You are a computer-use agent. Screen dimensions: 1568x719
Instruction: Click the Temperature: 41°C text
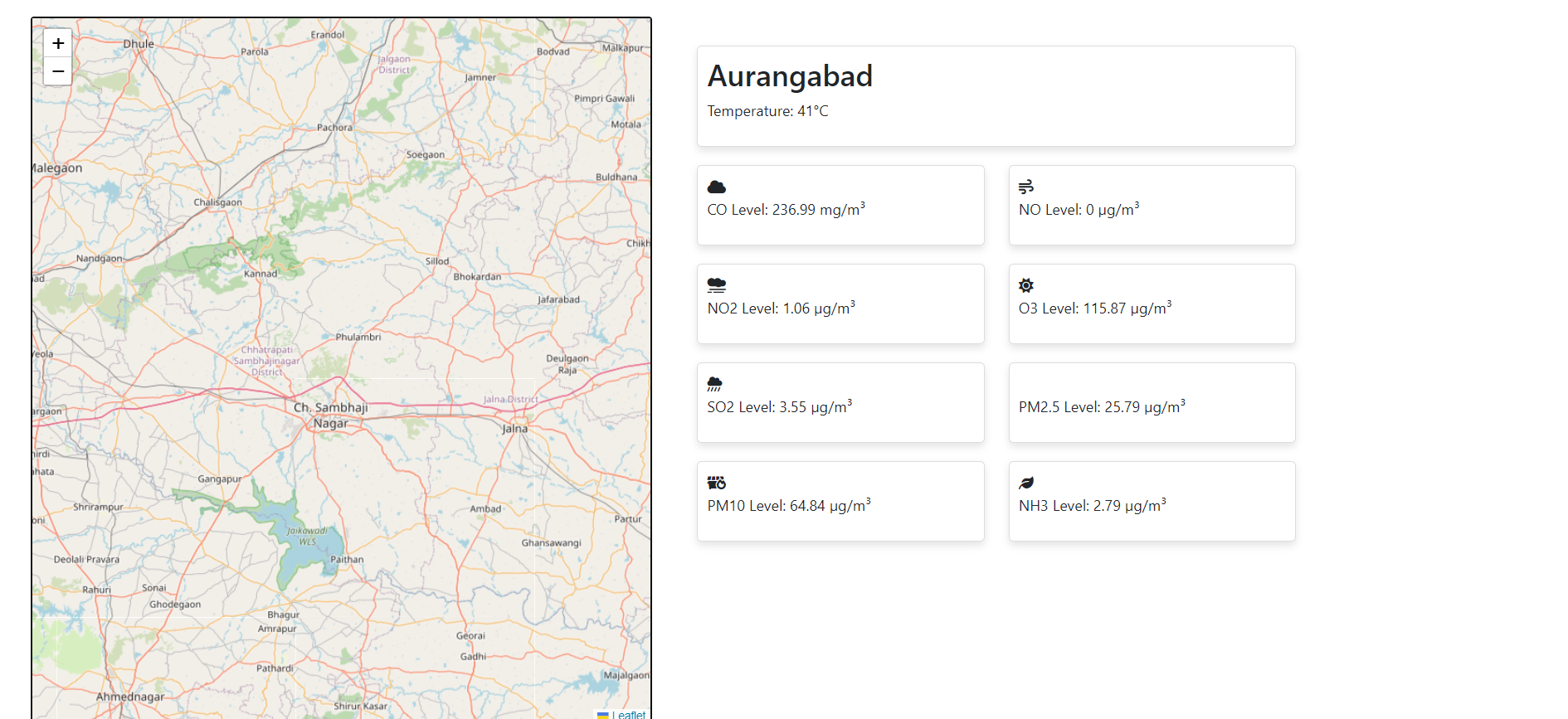[767, 111]
